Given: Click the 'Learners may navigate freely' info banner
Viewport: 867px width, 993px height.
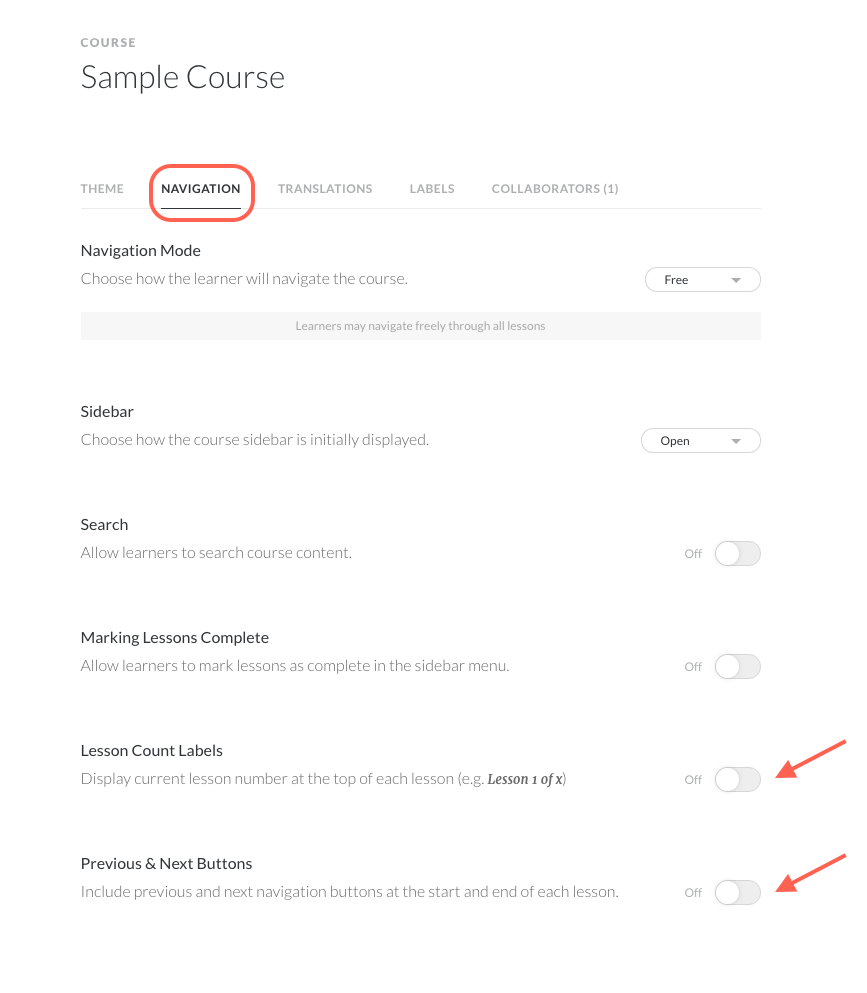Looking at the screenshot, I should pyautogui.click(x=420, y=326).
